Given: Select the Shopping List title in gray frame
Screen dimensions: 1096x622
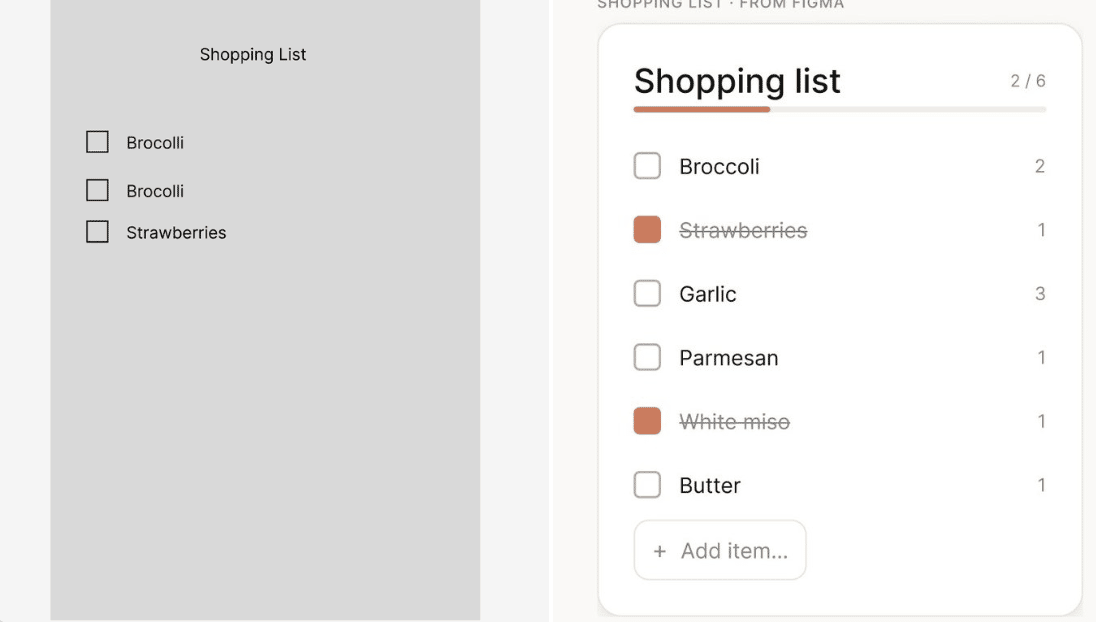Looking at the screenshot, I should coord(253,55).
